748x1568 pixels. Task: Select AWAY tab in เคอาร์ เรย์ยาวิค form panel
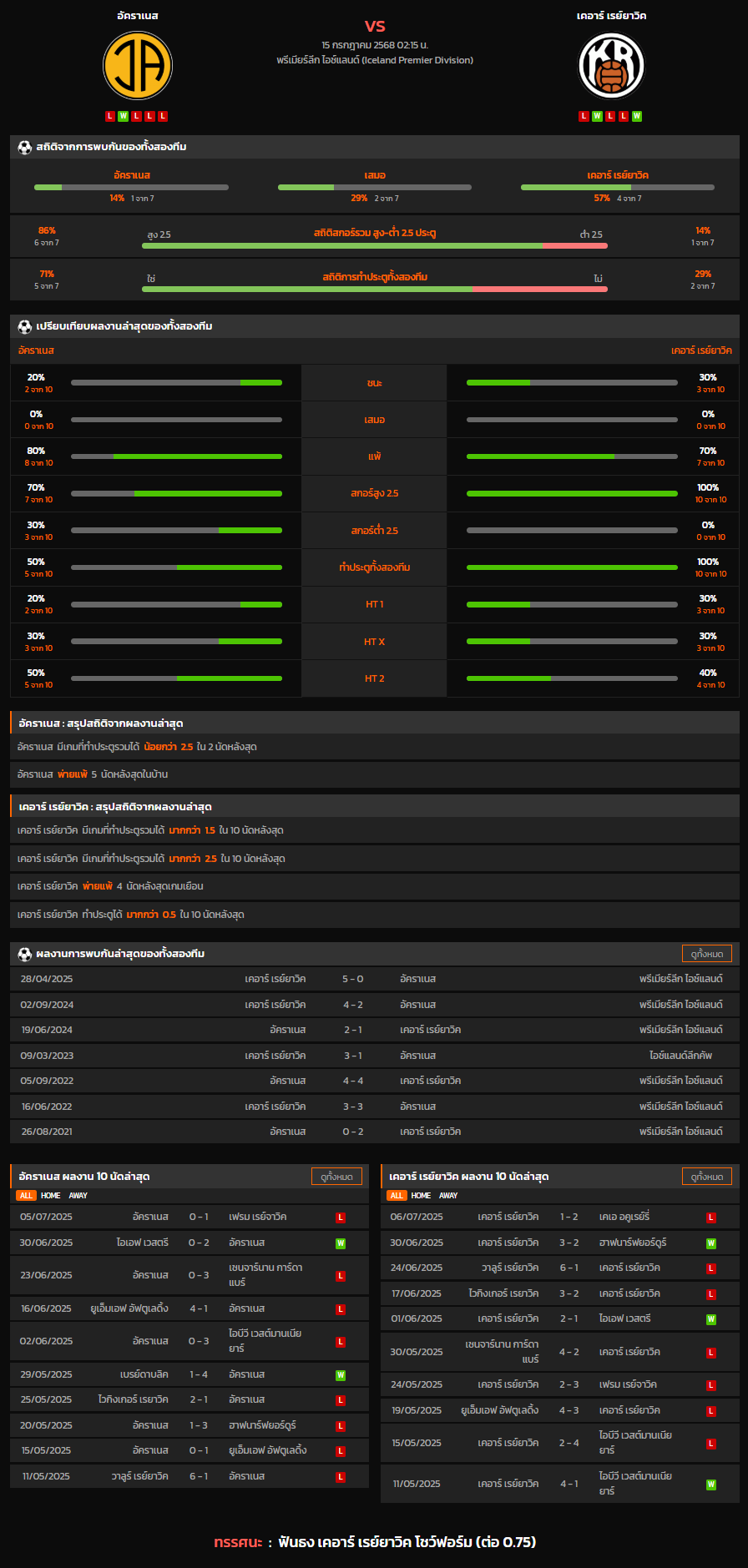click(448, 1196)
